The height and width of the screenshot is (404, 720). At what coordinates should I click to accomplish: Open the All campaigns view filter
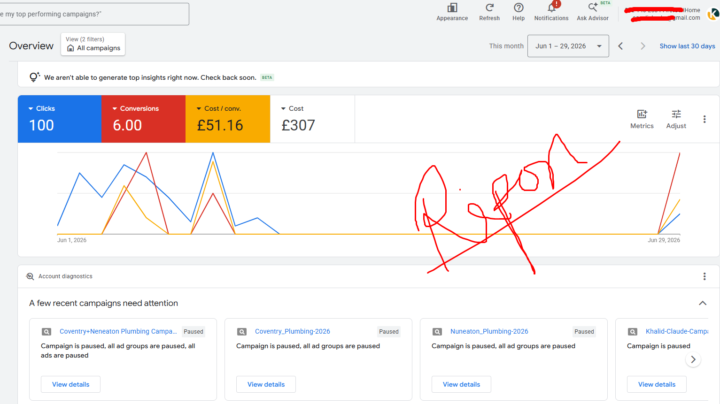point(93,44)
